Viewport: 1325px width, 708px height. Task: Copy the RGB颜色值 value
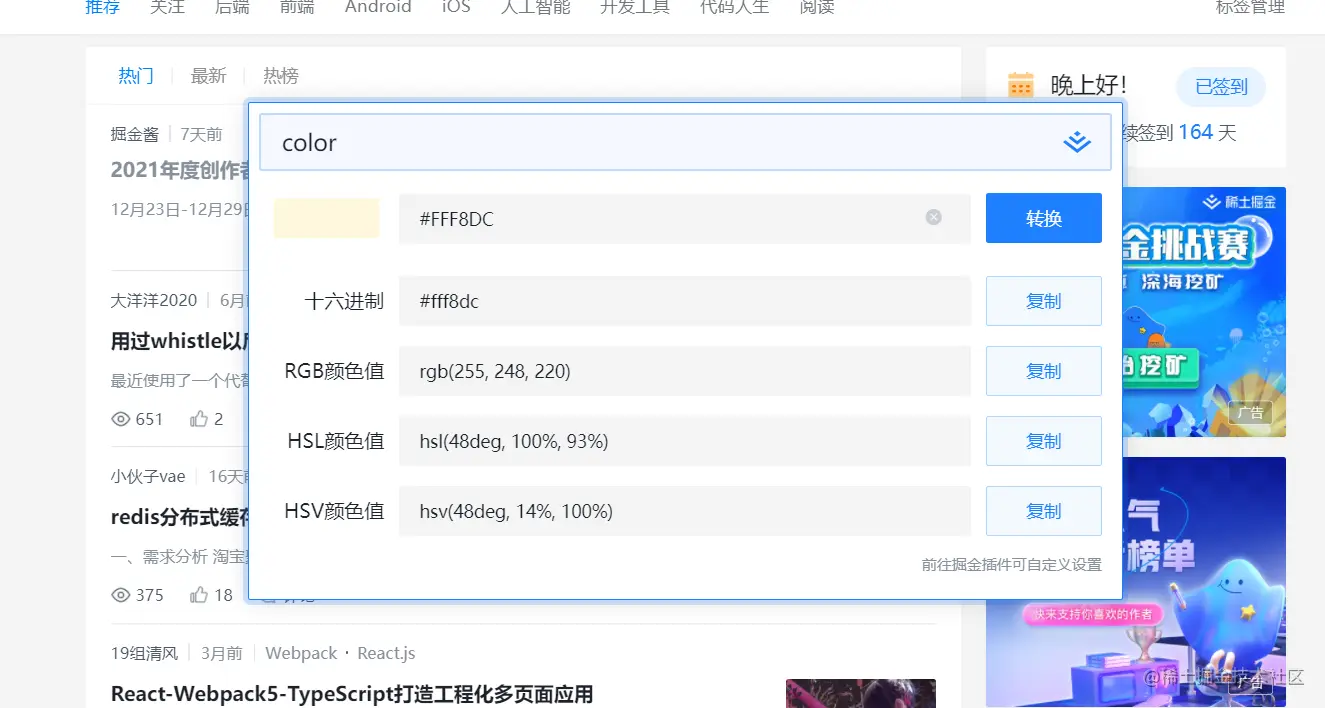[x=1044, y=371]
